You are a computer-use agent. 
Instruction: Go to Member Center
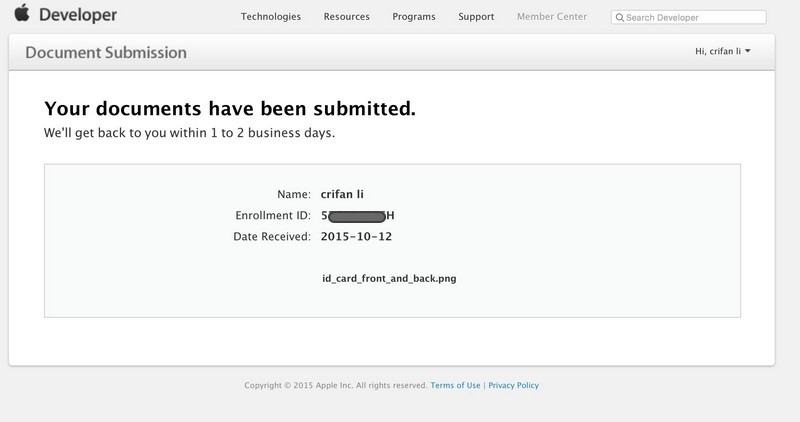click(552, 16)
